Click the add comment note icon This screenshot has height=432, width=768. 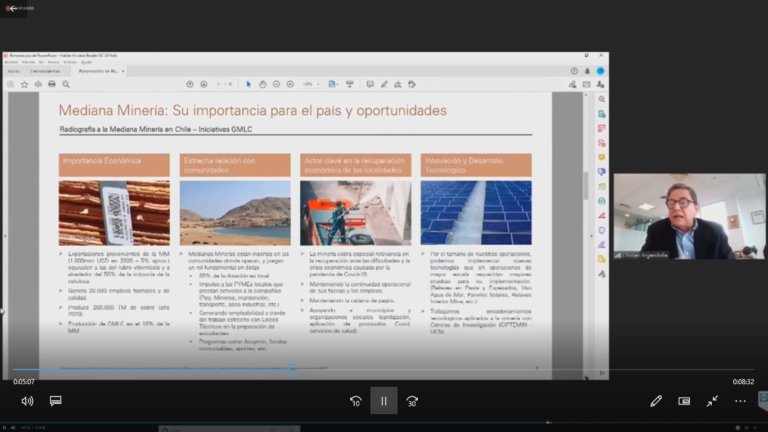pyautogui.click(x=369, y=84)
